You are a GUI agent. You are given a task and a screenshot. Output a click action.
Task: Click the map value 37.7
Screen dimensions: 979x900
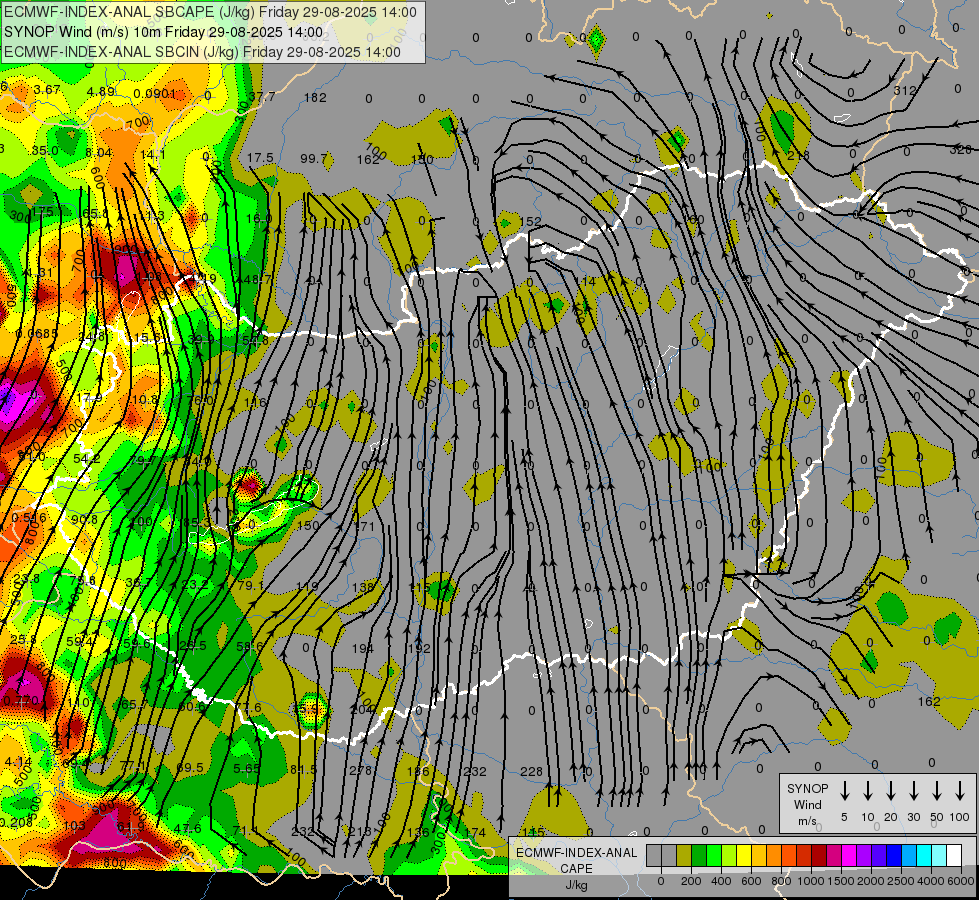coord(262,97)
